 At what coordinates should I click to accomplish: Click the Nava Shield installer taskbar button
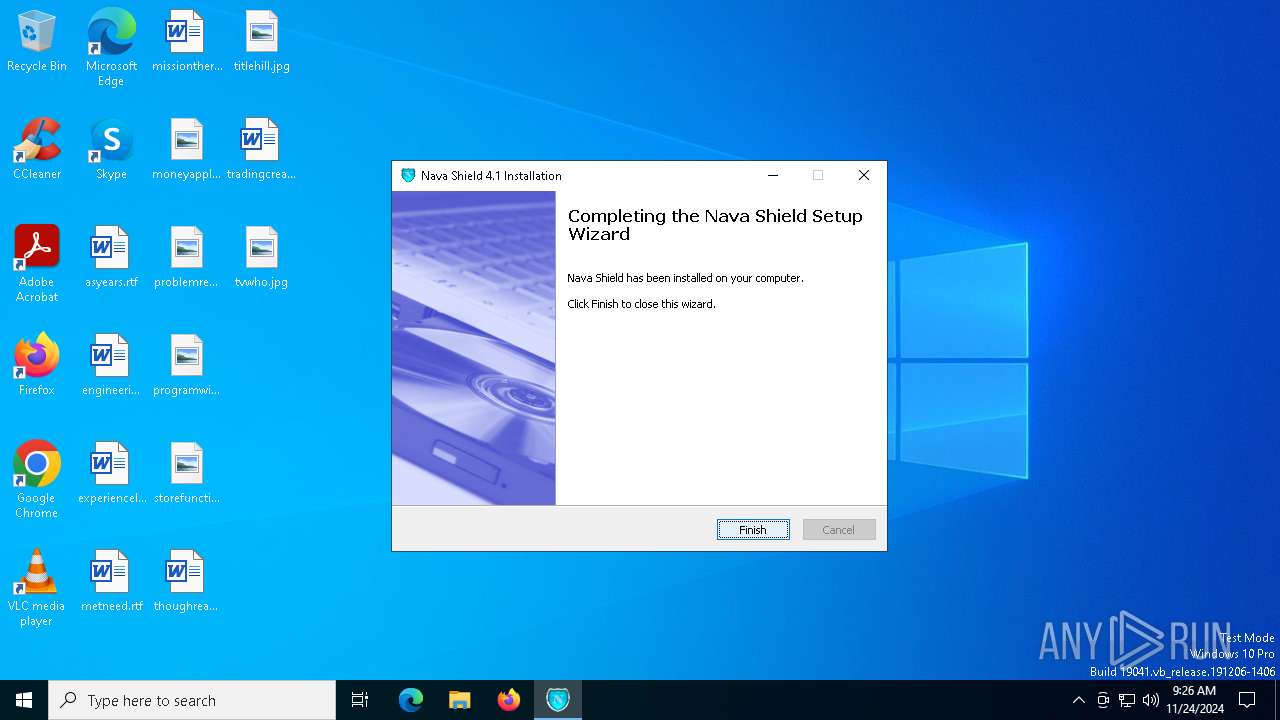(x=558, y=700)
